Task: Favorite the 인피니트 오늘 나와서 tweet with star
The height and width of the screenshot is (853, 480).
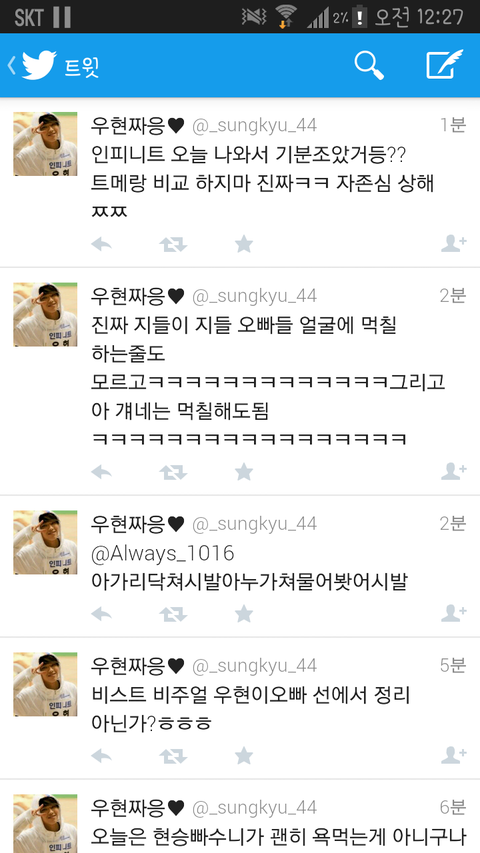Action: [244, 244]
